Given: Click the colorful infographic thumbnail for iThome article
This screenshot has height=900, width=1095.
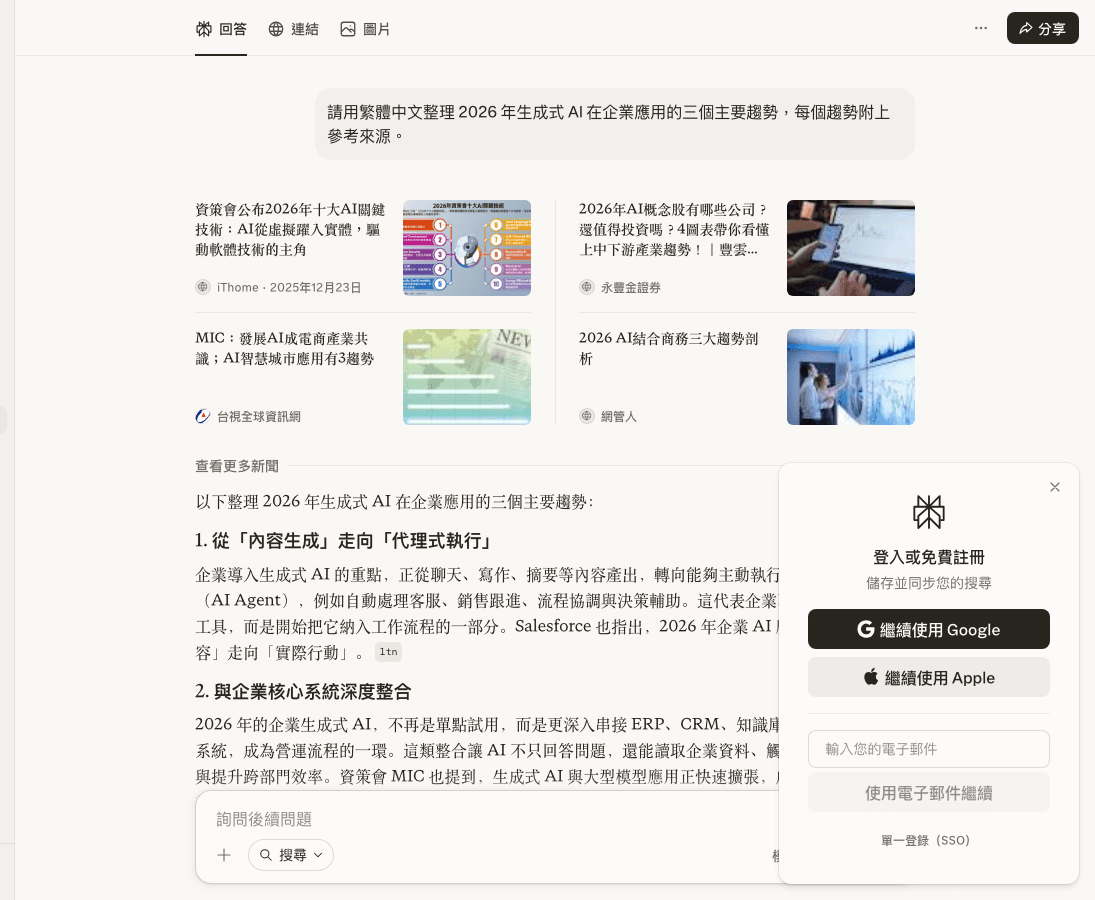Looking at the screenshot, I should [x=466, y=248].
